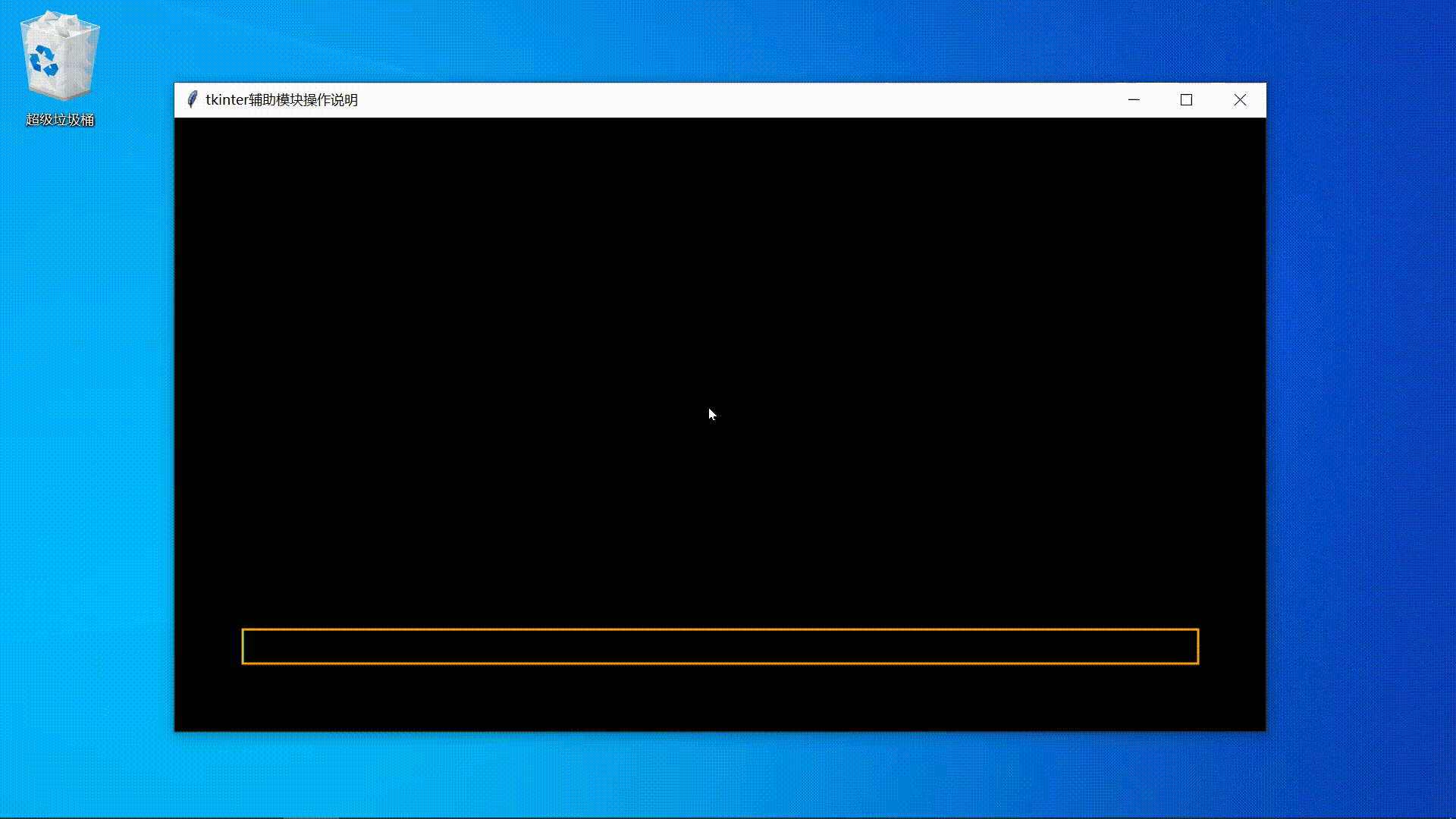The image size is (1456, 819).
Task: Select the 超级垃圾桶 desktop label
Action: click(x=60, y=120)
